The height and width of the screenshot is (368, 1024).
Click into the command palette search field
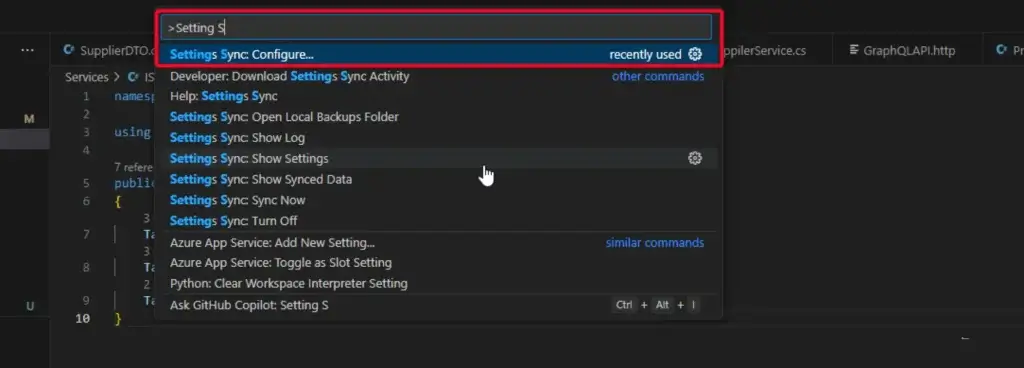coord(436,27)
